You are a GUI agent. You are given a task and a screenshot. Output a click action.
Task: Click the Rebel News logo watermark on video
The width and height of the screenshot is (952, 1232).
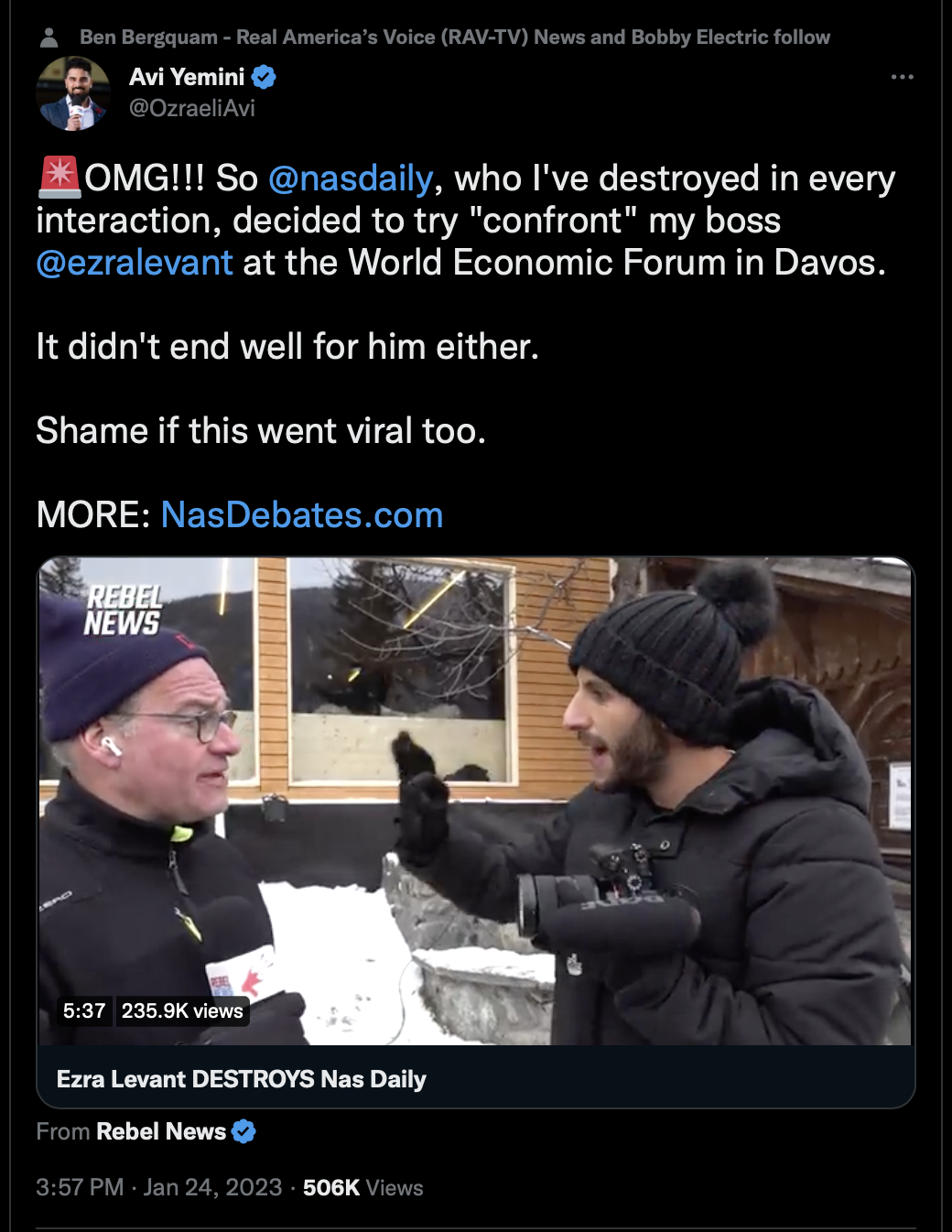123,611
